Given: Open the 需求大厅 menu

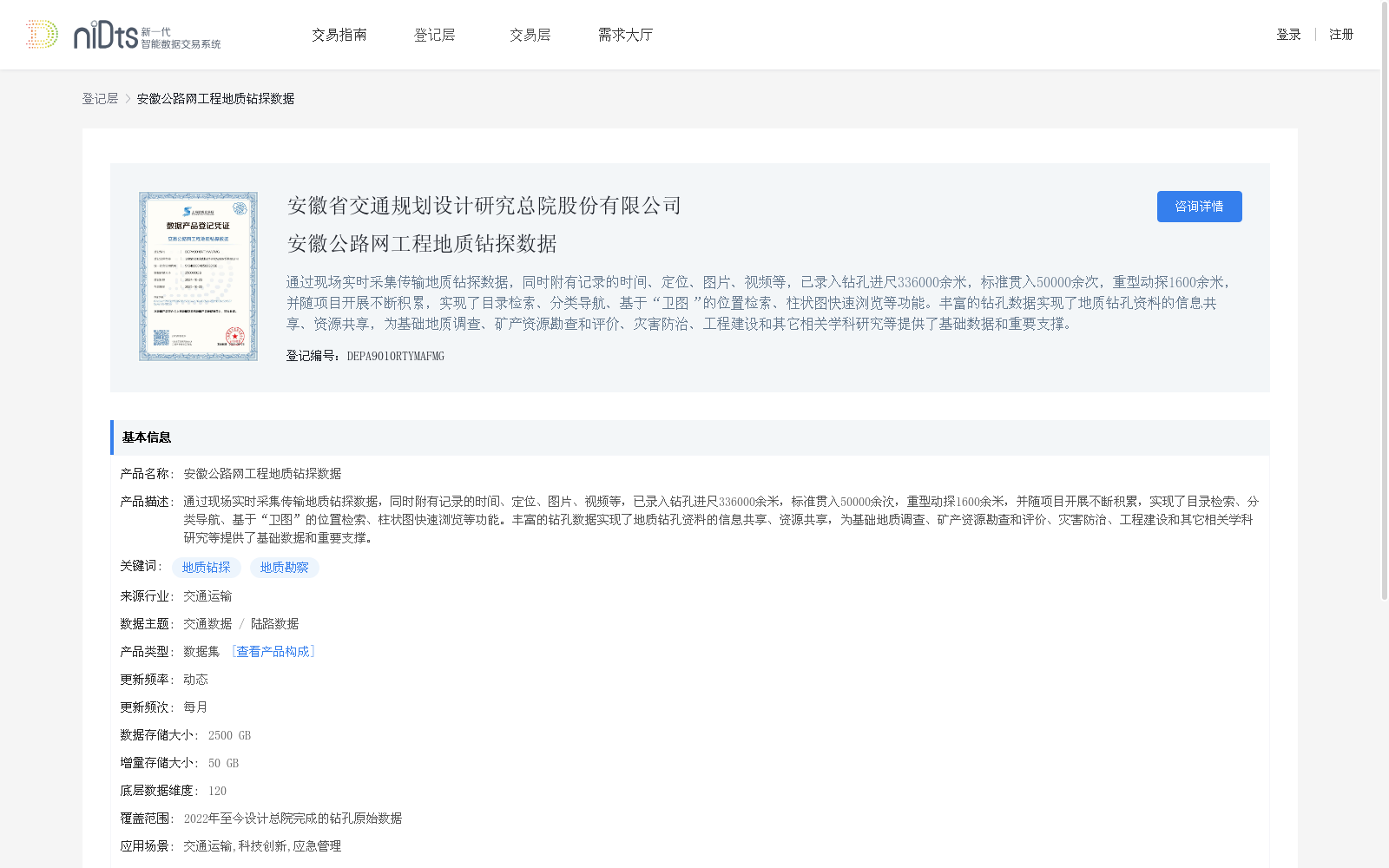Looking at the screenshot, I should click(x=625, y=35).
